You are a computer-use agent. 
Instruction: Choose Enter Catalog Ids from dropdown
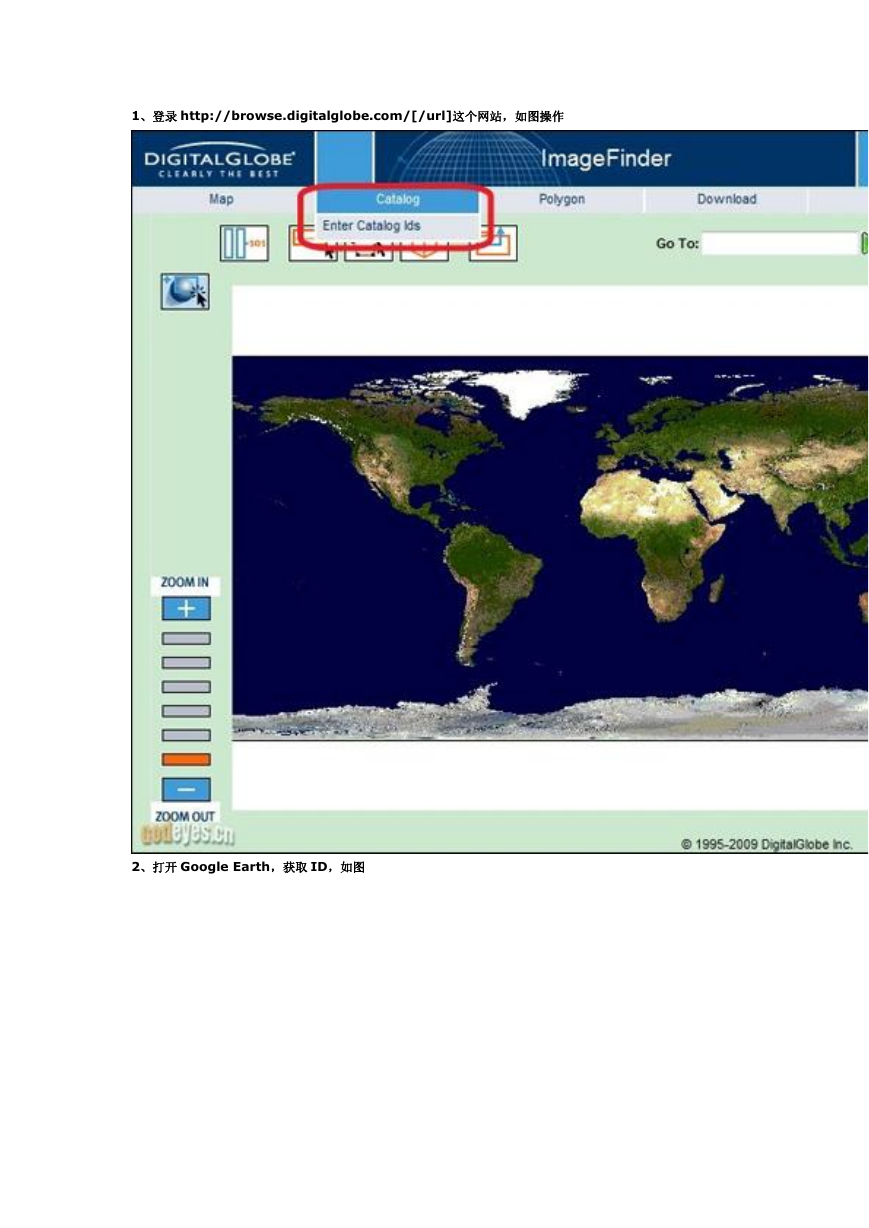(x=398, y=226)
